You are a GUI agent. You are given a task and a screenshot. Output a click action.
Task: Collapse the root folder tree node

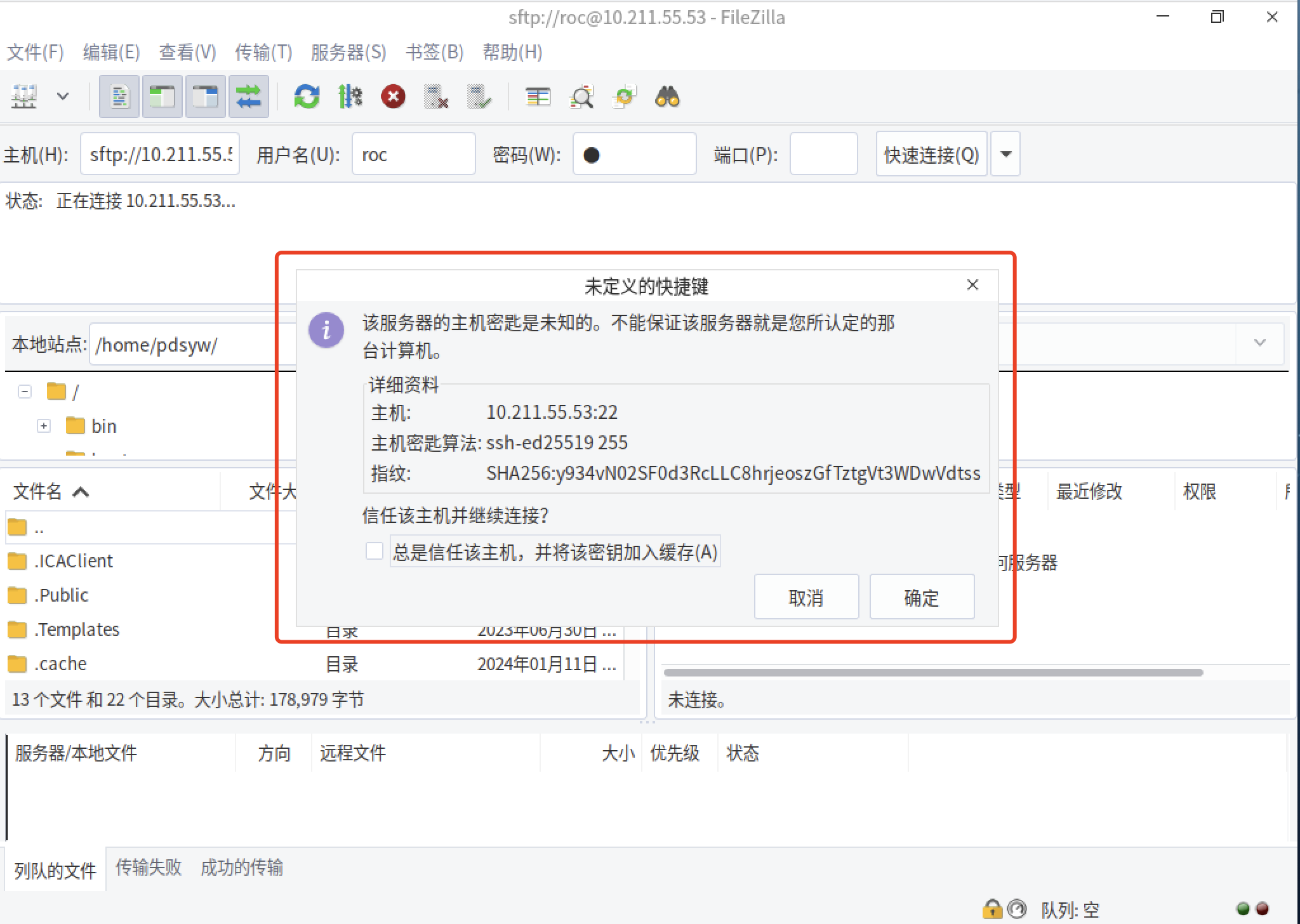25,392
